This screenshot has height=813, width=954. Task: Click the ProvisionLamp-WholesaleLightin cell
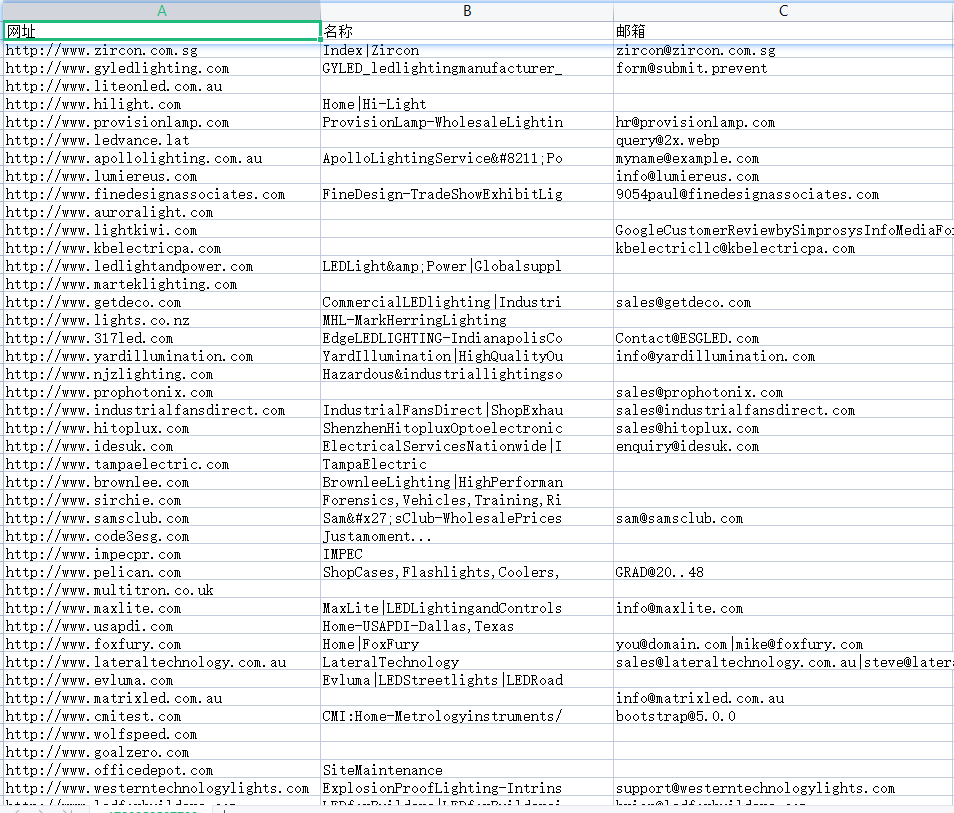pos(467,122)
